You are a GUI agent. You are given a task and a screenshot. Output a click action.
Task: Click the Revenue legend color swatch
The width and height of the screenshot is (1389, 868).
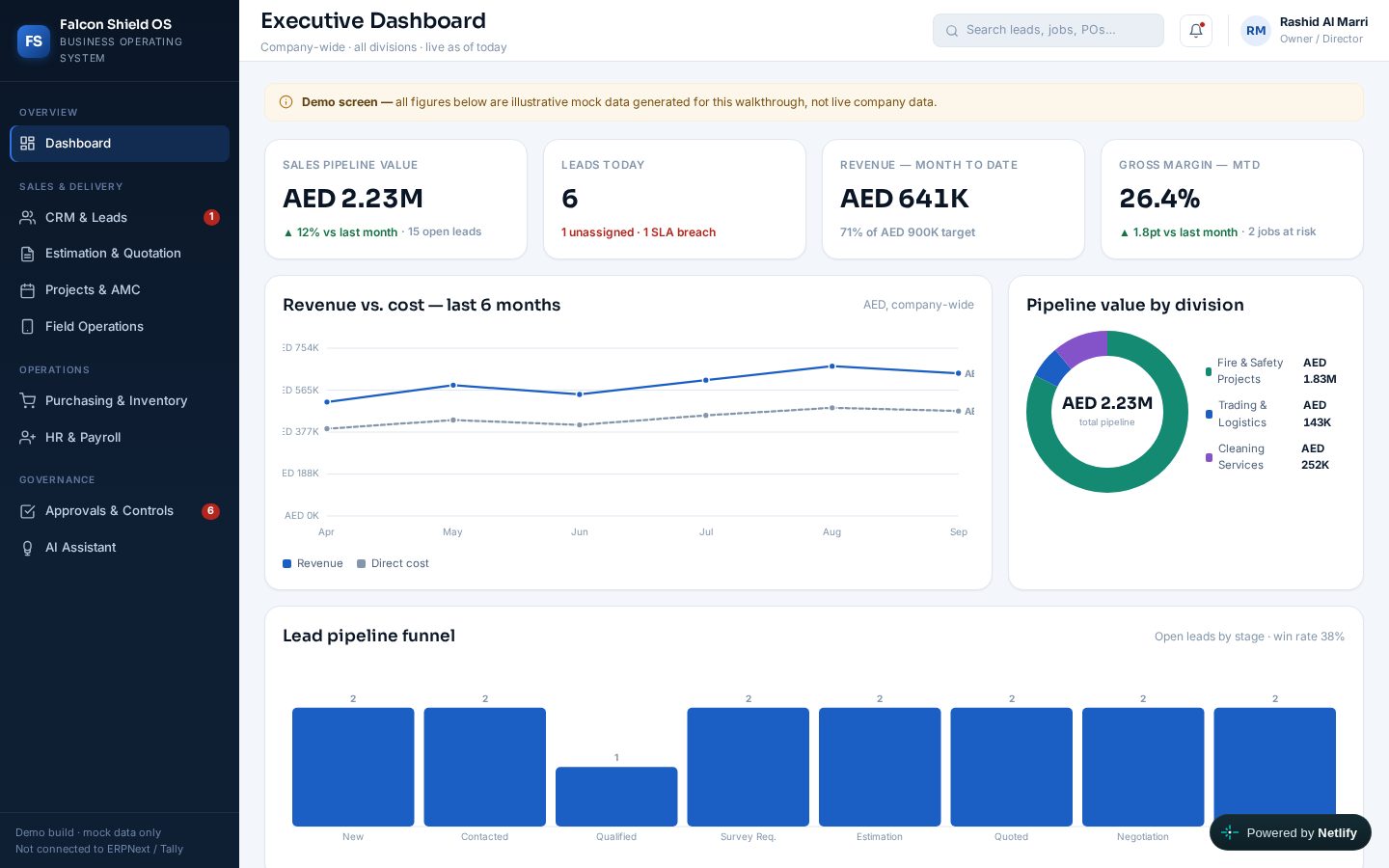click(x=286, y=564)
